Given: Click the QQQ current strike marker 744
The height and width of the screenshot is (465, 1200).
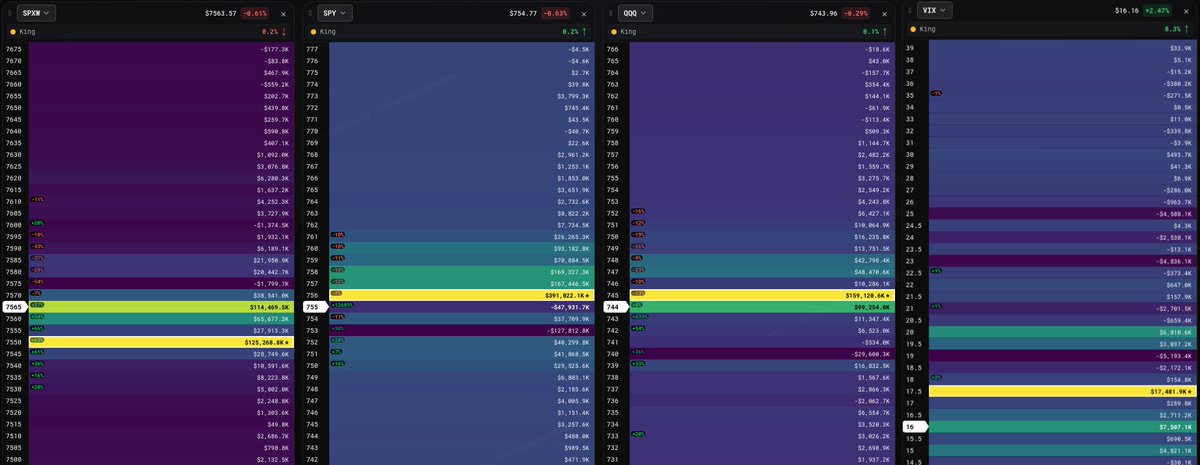Looking at the screenshot, I should click(x=614, y=307).
